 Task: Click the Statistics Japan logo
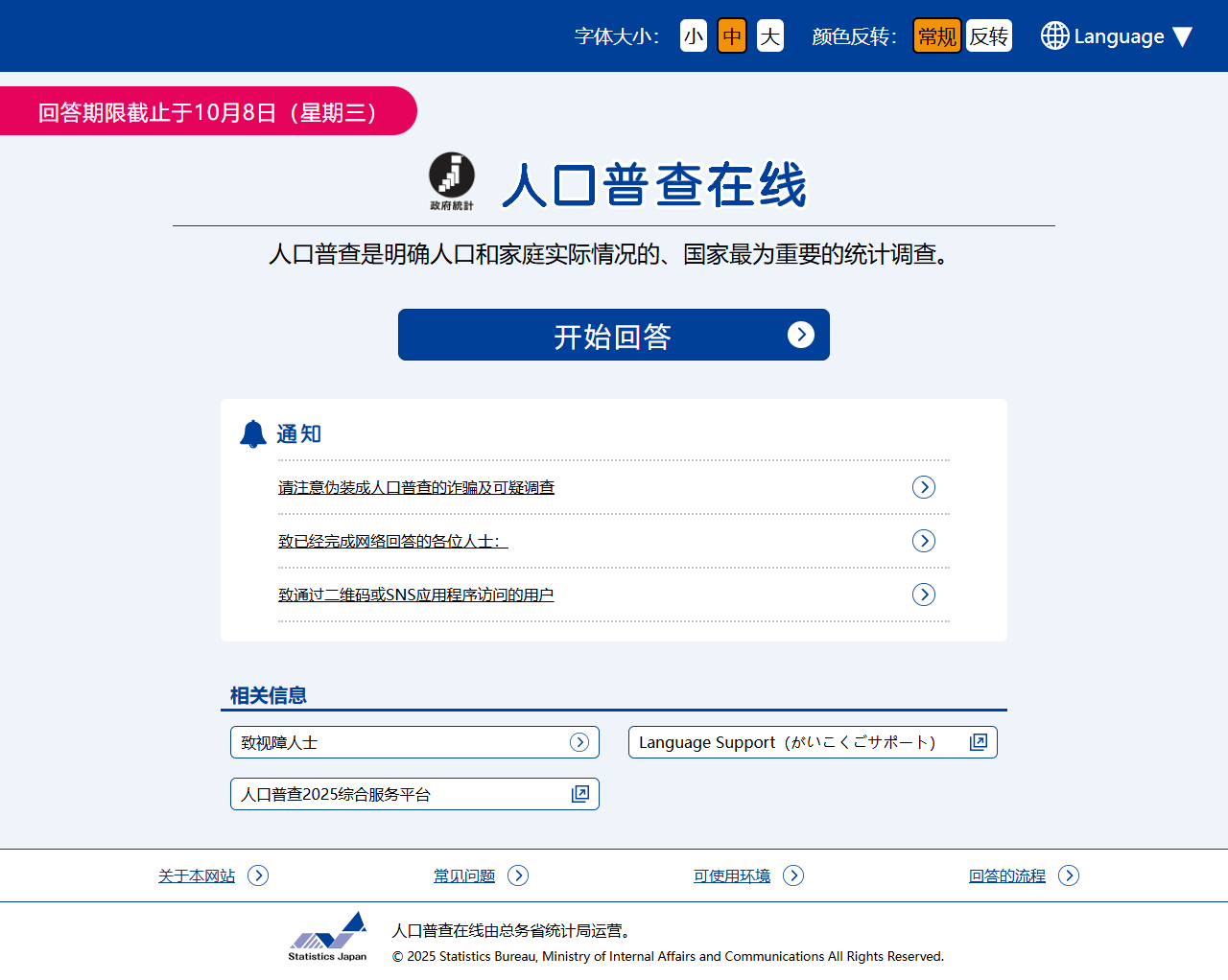pyautogui.click(x=328, y=936)
